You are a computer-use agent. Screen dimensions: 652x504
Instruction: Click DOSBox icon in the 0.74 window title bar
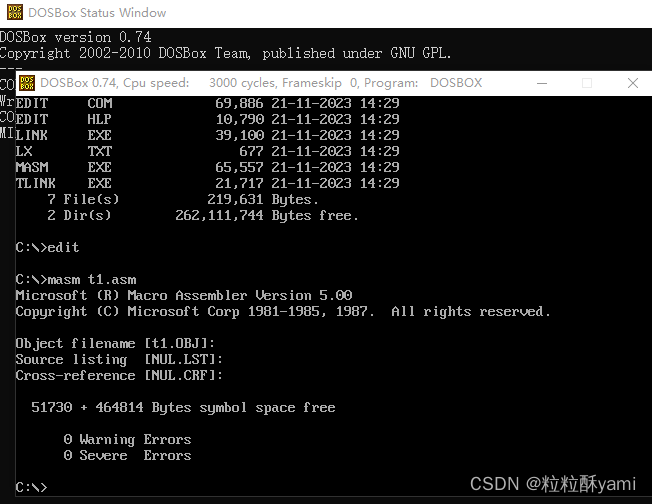point(27,83)
